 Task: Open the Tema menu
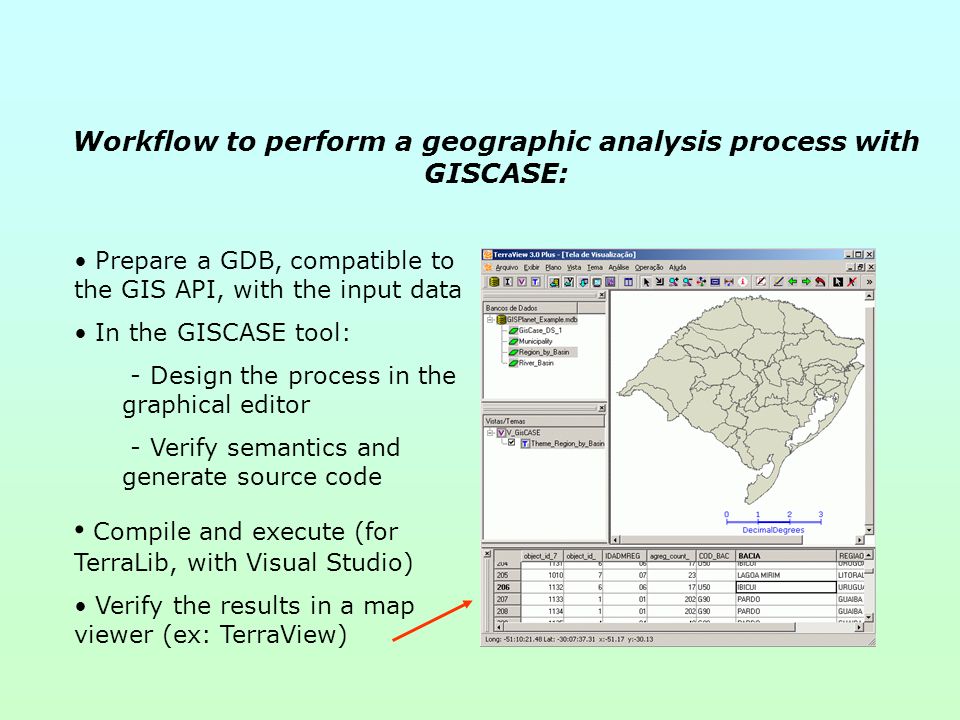595,268
